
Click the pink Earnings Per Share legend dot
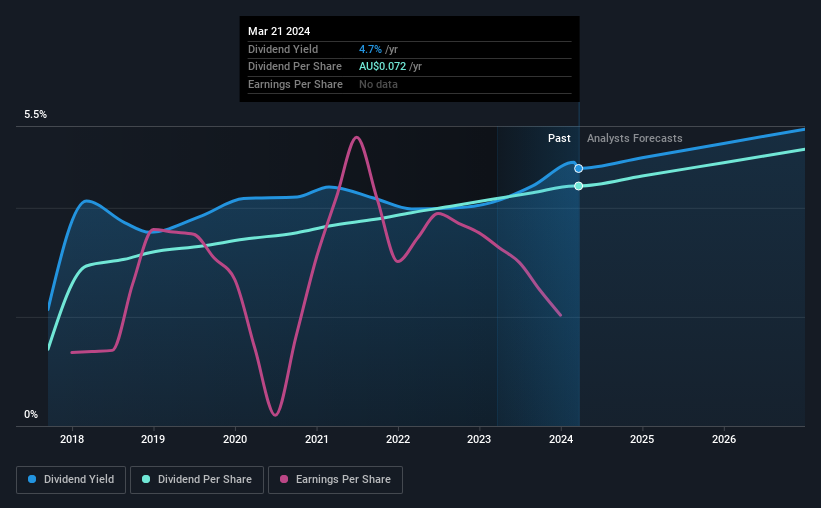pyautogui.click(x=284, y=479)
